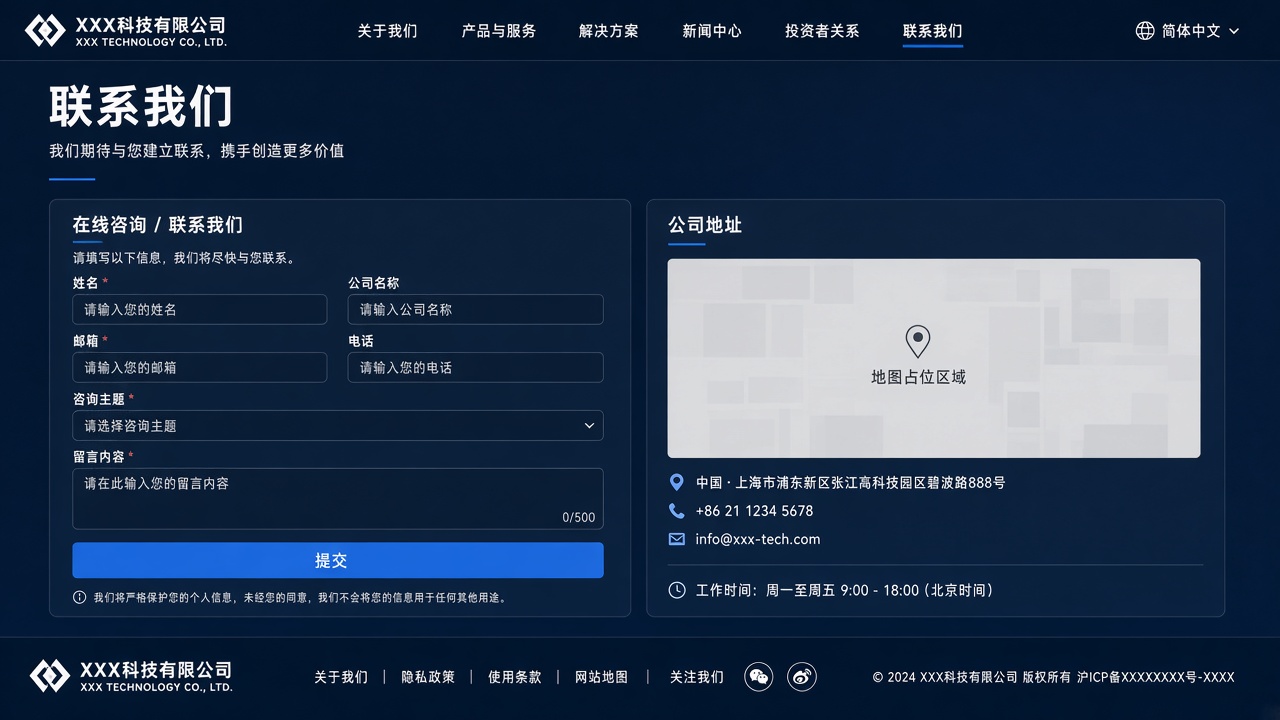1280x720 pixels.
Task: Click the header company logo icon
Action: 45,31
